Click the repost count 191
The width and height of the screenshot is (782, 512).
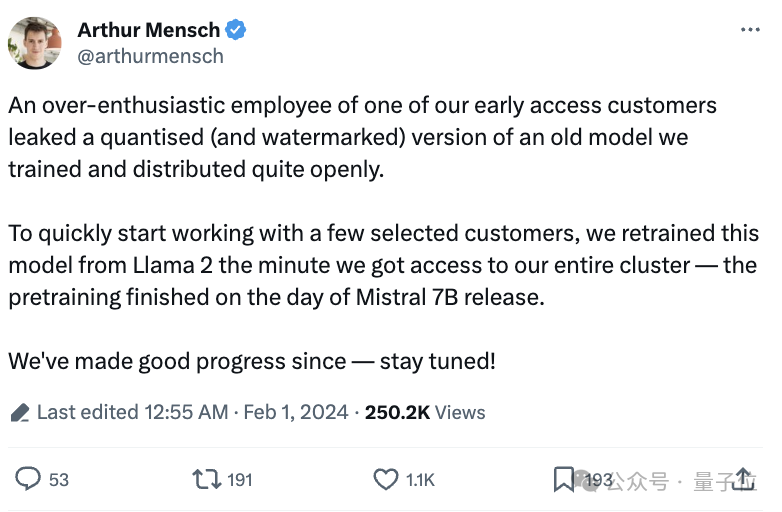[x=240, y=480]
